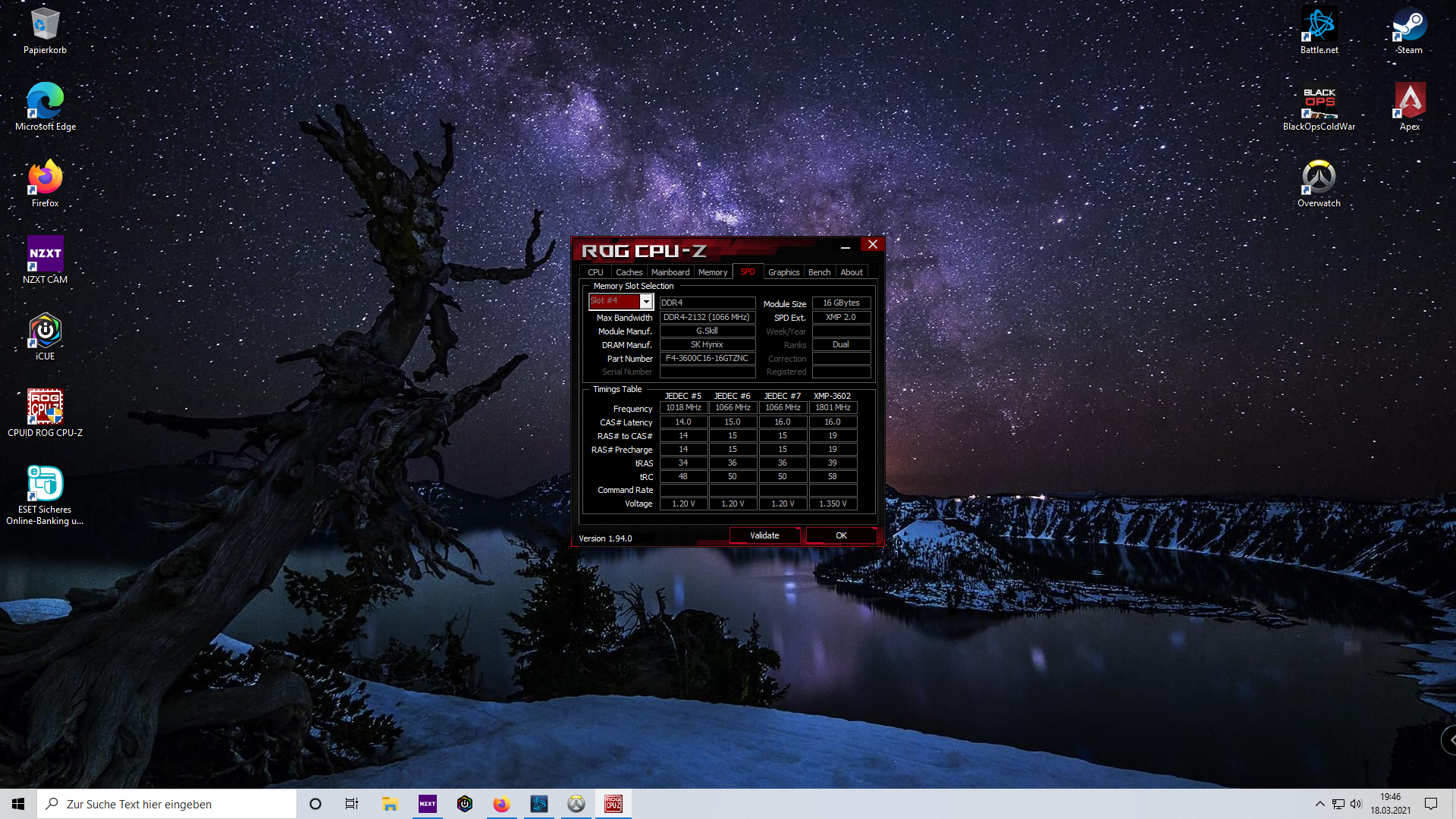The image size is (1456, 819).
Task: Open the volume control in the tray
Action: pos(1356,804)
